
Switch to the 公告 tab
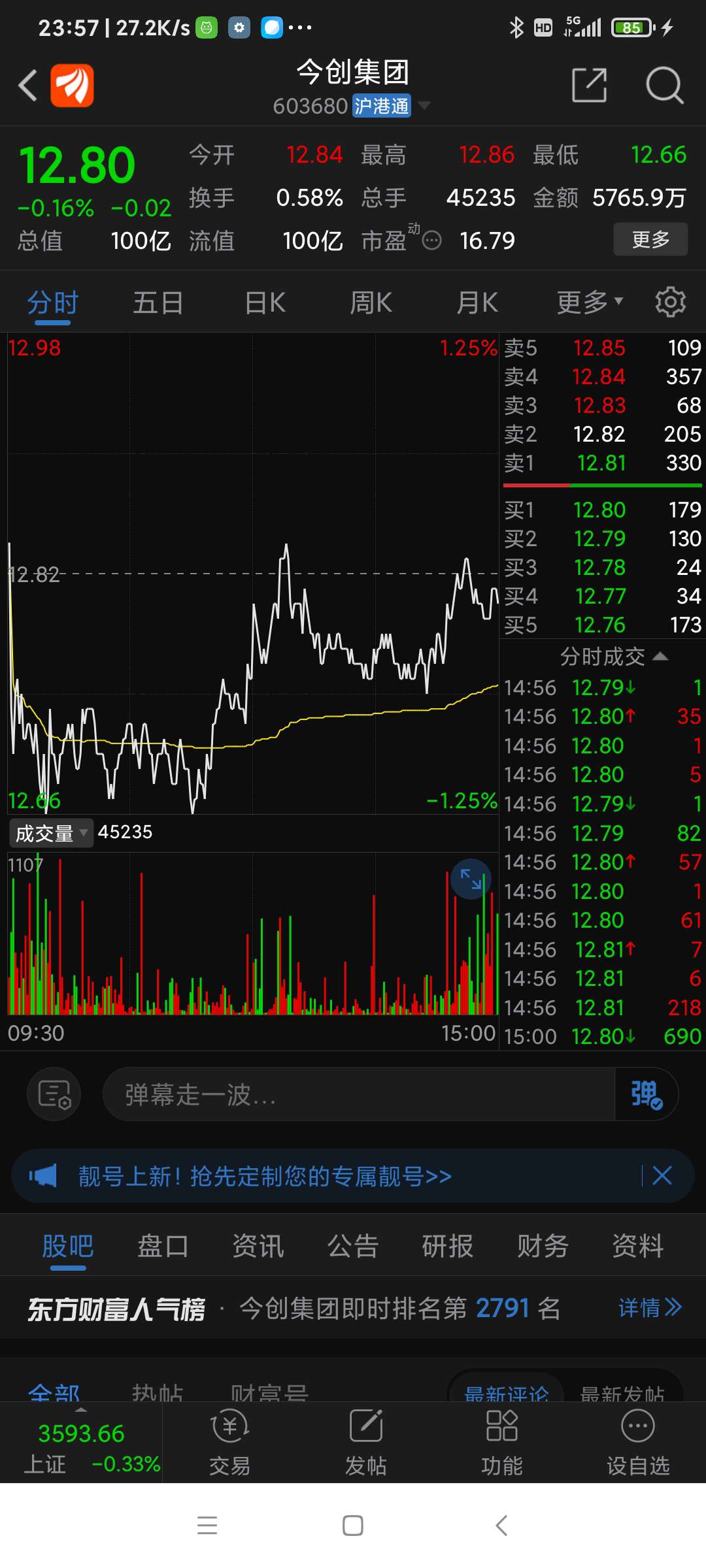pos(353,1246)
